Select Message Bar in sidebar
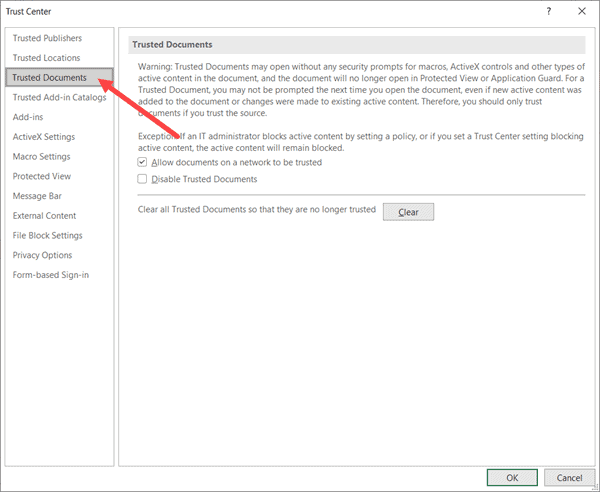The image size is (600, 492). click(x=37, y=196)
